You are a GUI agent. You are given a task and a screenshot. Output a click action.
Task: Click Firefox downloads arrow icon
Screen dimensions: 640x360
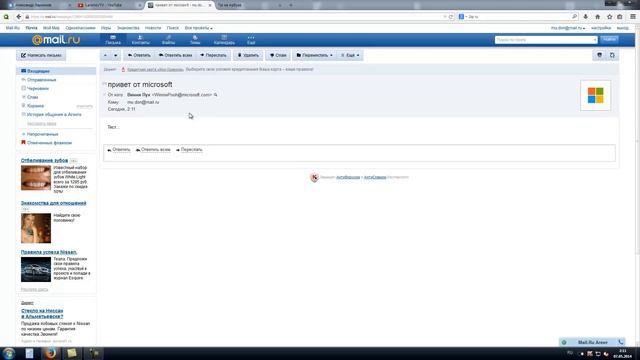[x=586, y=17]
